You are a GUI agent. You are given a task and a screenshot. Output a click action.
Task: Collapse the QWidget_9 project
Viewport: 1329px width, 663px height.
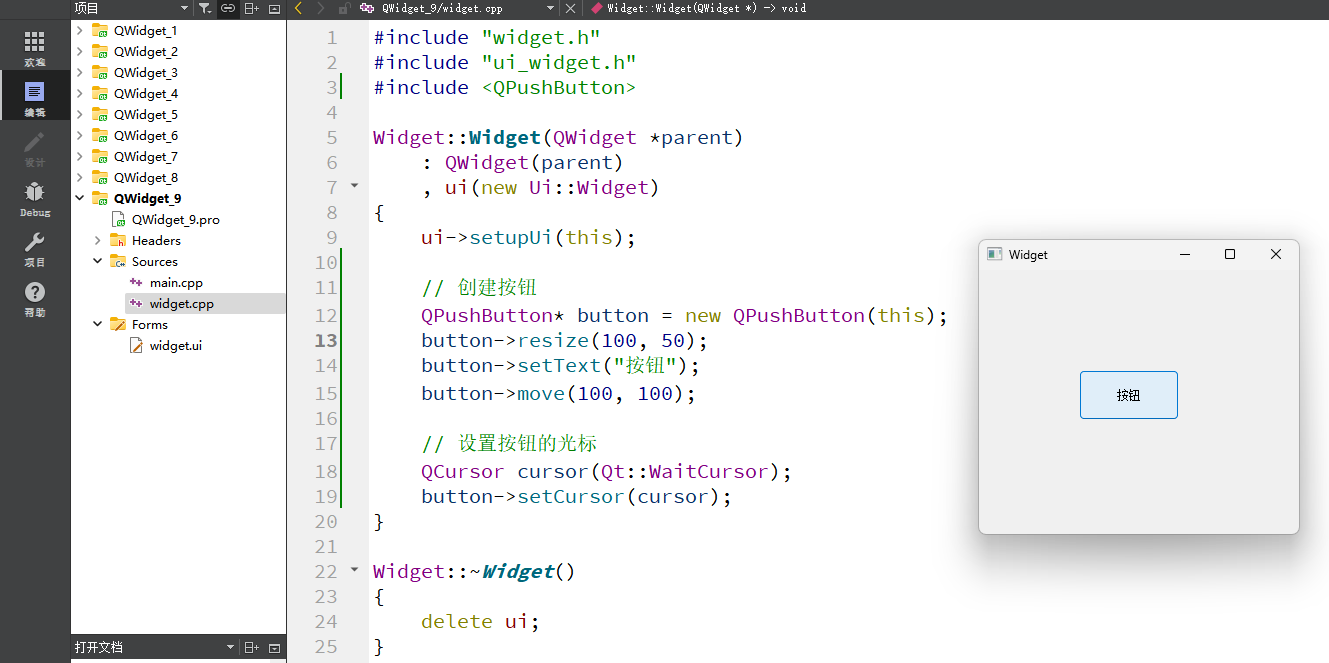coord(80,198)
